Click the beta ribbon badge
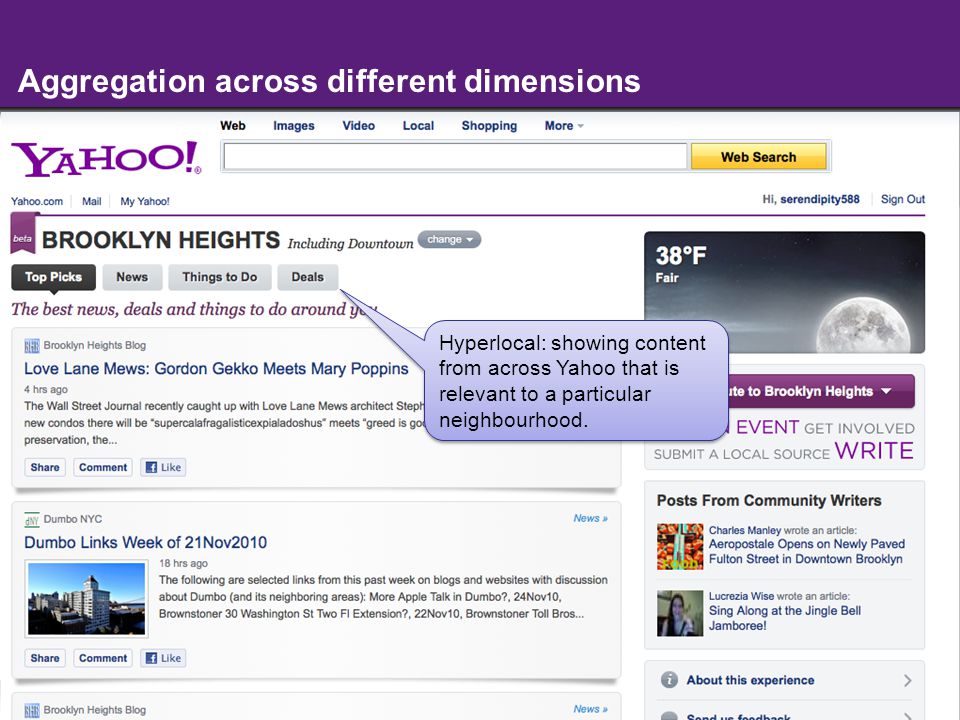The width and height of the screenshot is (960, 720). (23, 234)
